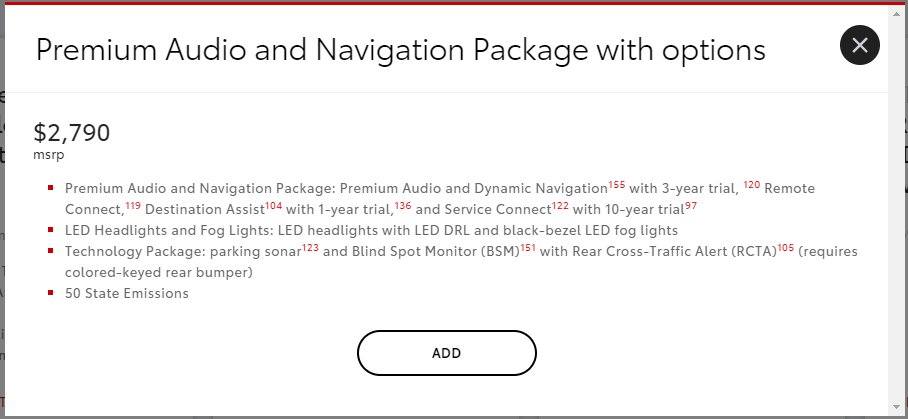Viewport: 908px width, 419px height.
Task: Click the scrollbar down arrow
Action: click(x=898, y=409)
